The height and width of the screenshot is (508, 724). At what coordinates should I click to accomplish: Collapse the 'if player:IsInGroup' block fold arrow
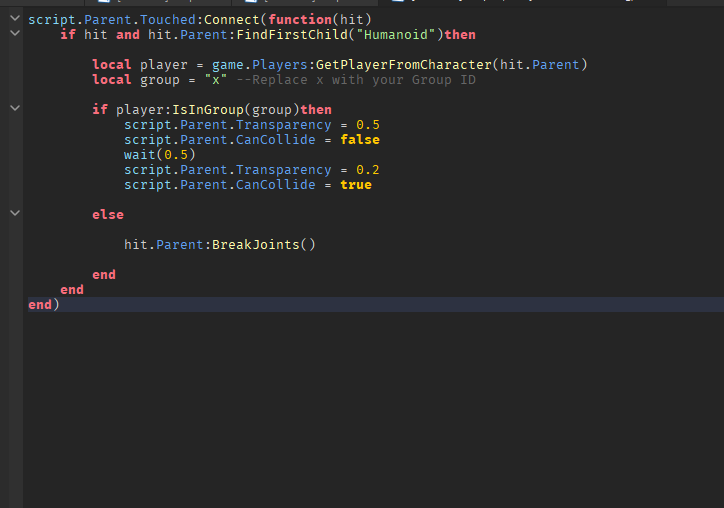point(14,109)
